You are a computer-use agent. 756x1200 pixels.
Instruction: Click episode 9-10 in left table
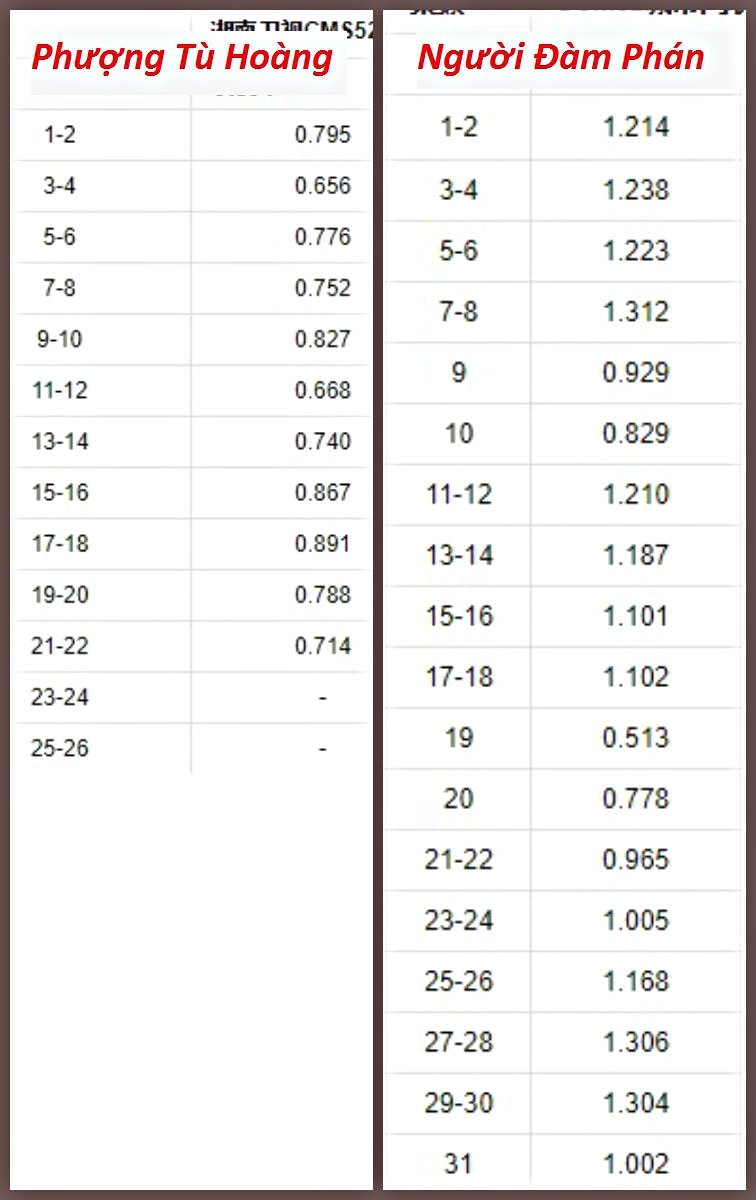pos(59,339)
